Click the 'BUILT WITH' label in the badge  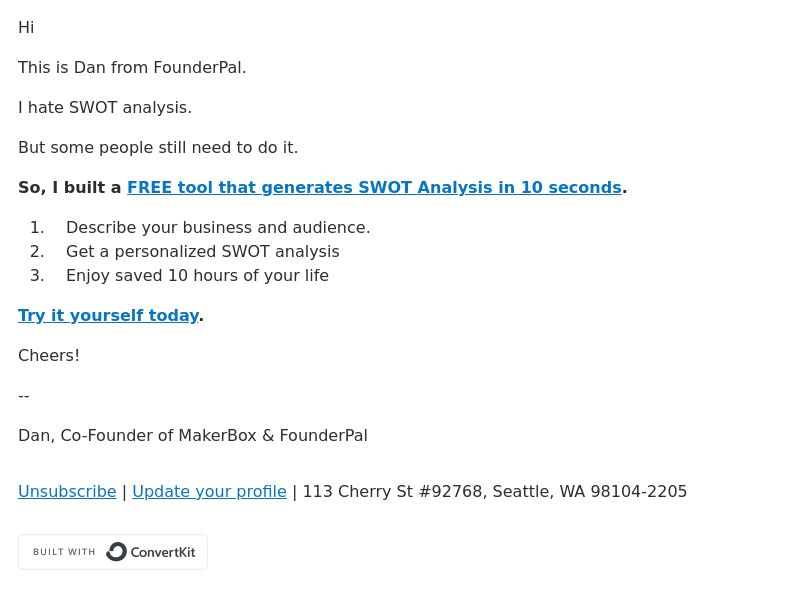tap(64, 552)
